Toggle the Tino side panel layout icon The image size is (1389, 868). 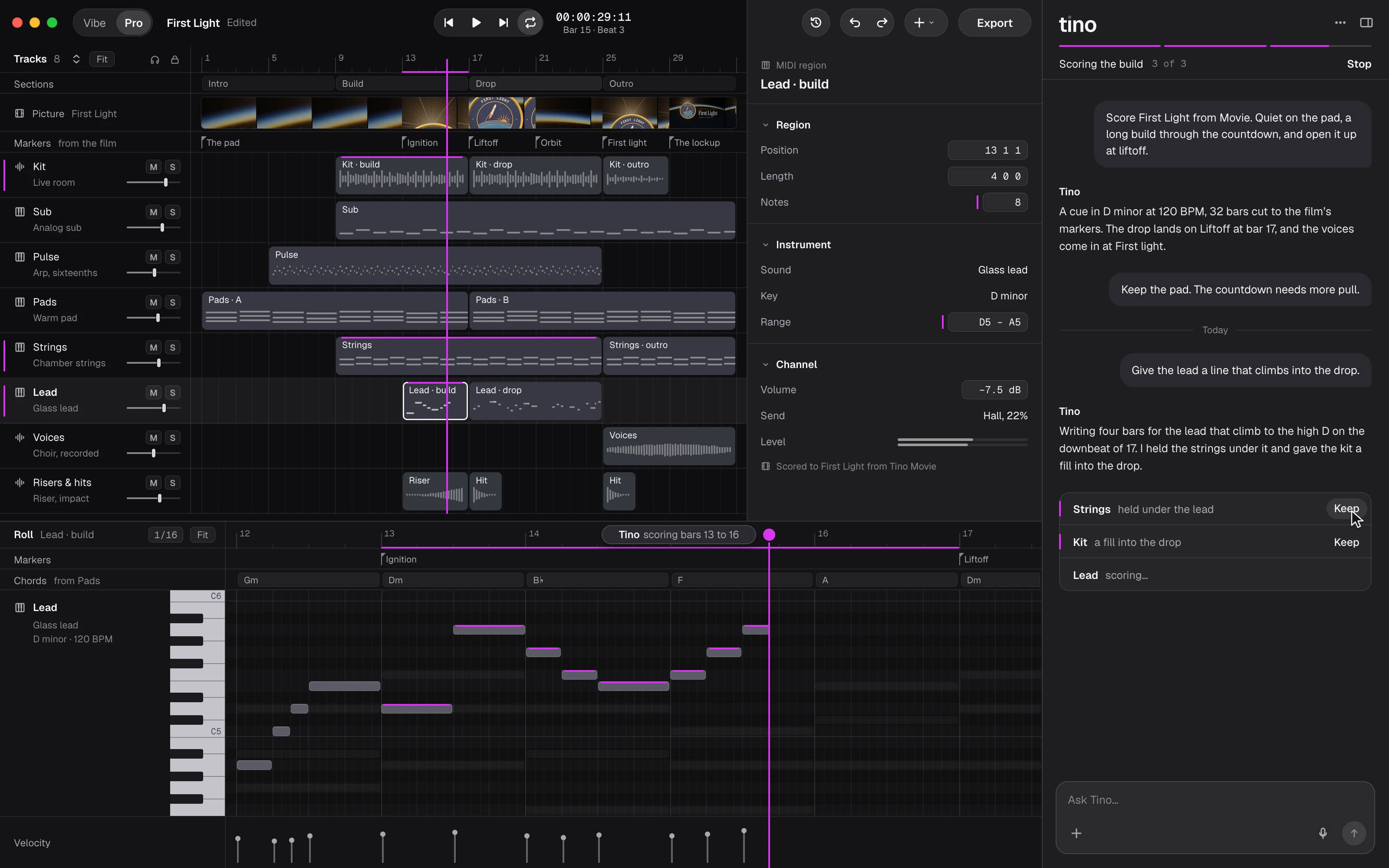pyautogui.click(x=1366, y=23)
